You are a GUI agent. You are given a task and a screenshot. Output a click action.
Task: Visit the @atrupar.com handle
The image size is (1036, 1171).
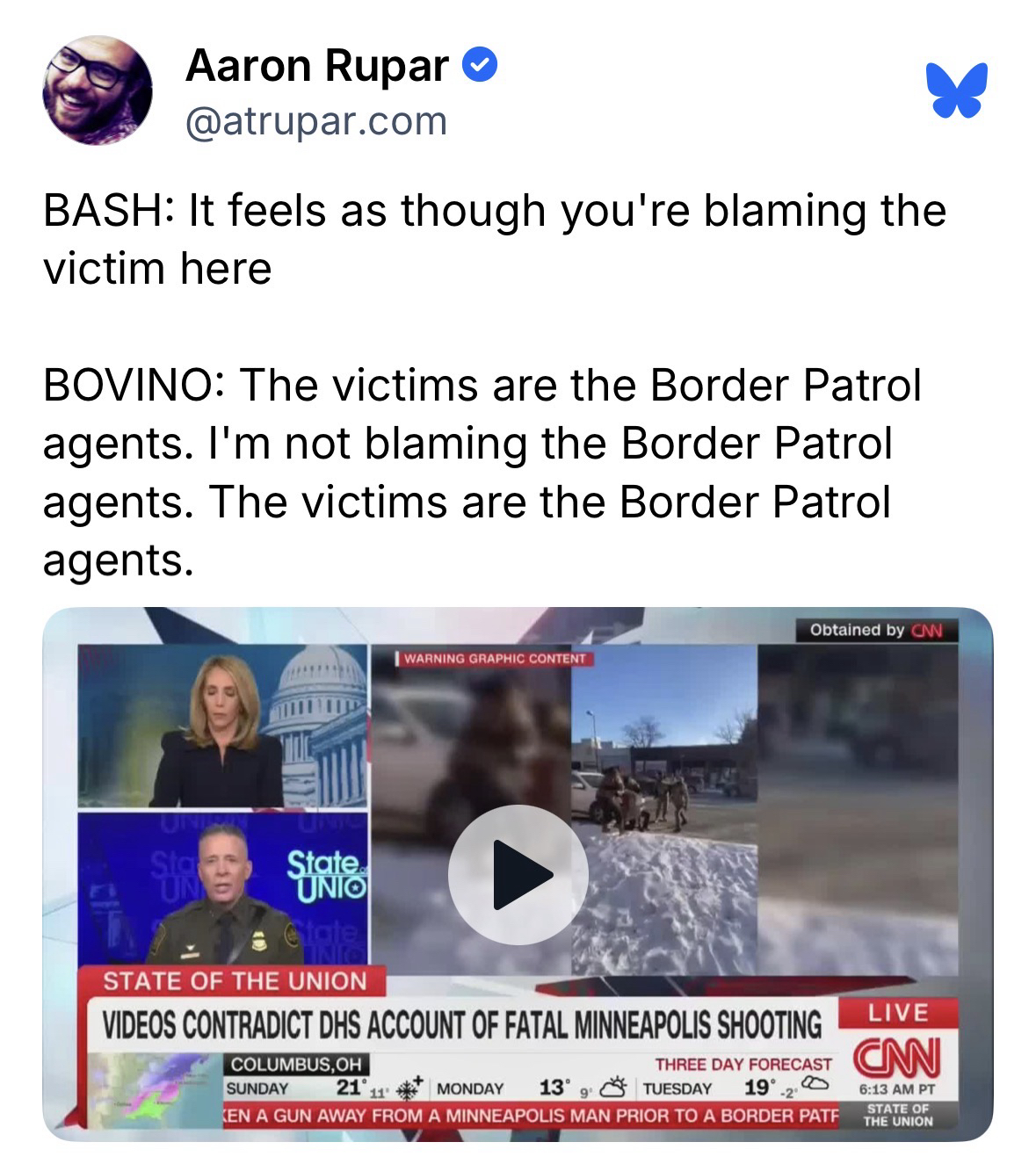316,121
